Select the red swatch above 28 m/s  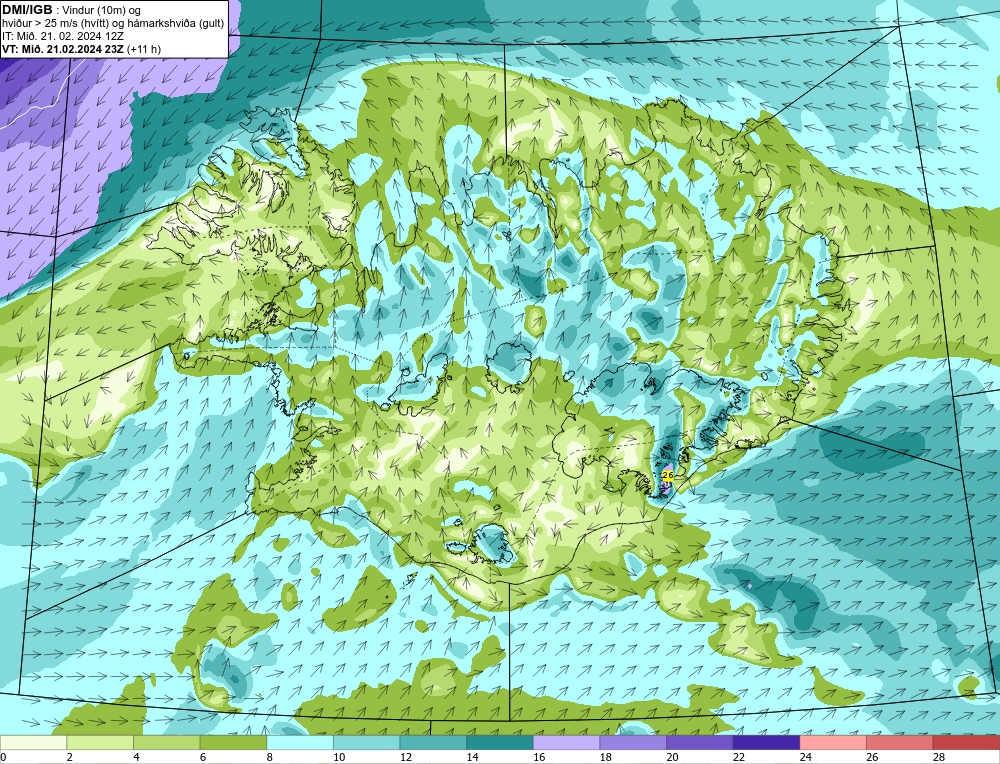[966, 742]
